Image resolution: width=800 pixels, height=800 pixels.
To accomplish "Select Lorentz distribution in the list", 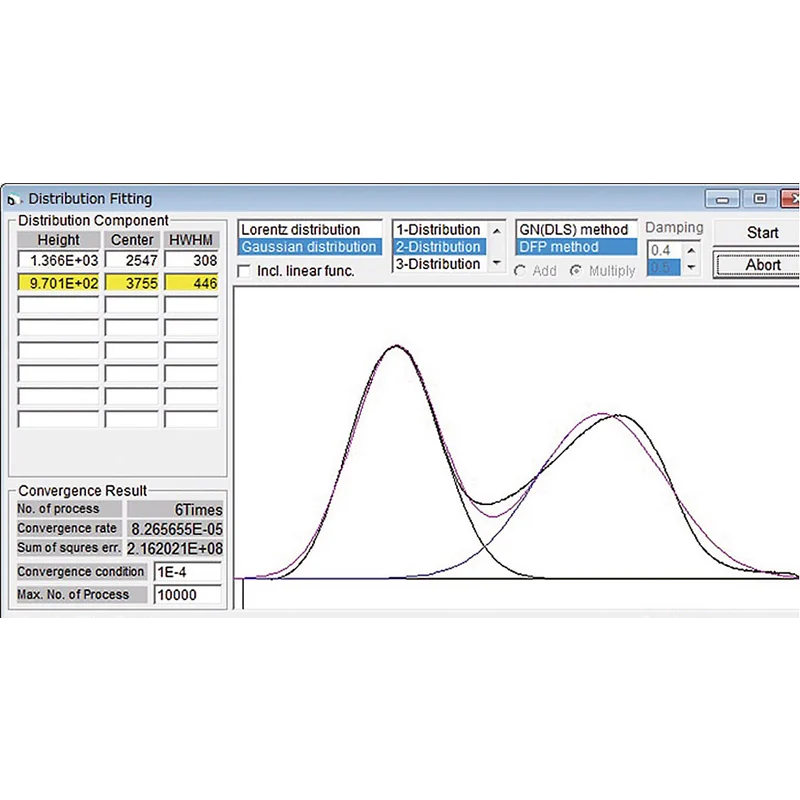I will [x=310, y=230].
